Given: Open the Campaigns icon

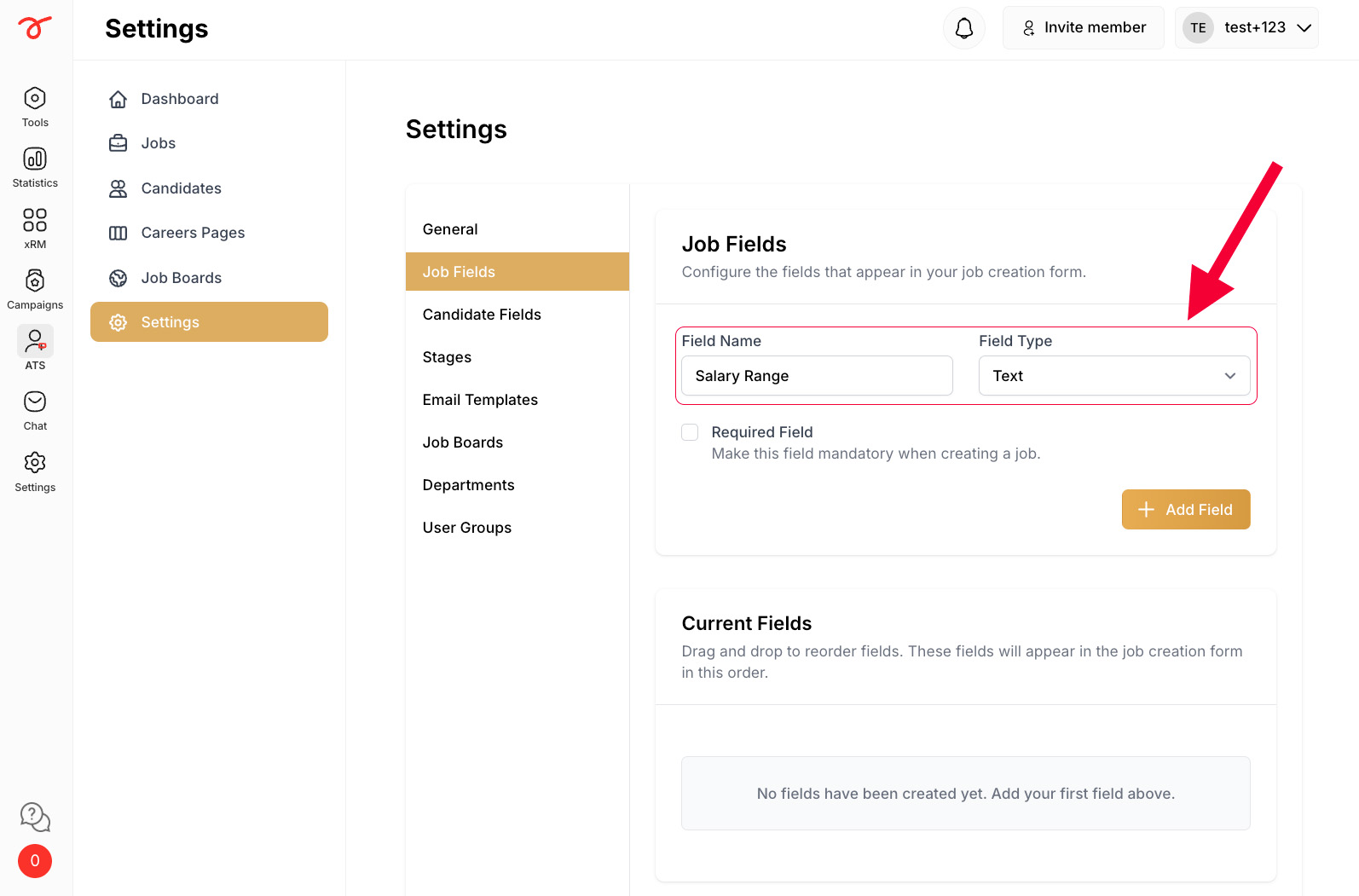Looking at the screenshot, I should coord(35,280).
